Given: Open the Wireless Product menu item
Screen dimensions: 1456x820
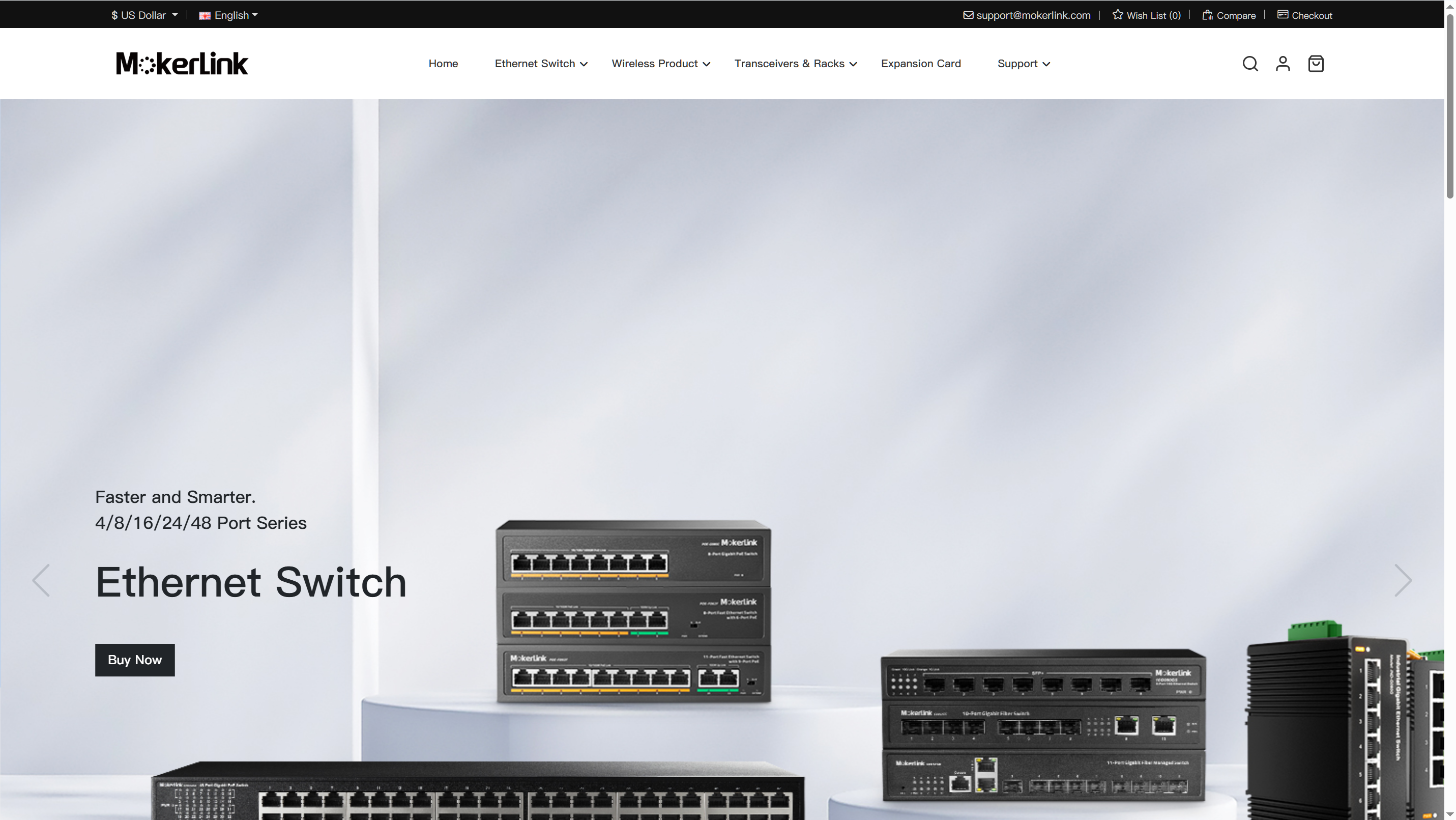Looking at the screenshot, I should click(x=655, y=63).
